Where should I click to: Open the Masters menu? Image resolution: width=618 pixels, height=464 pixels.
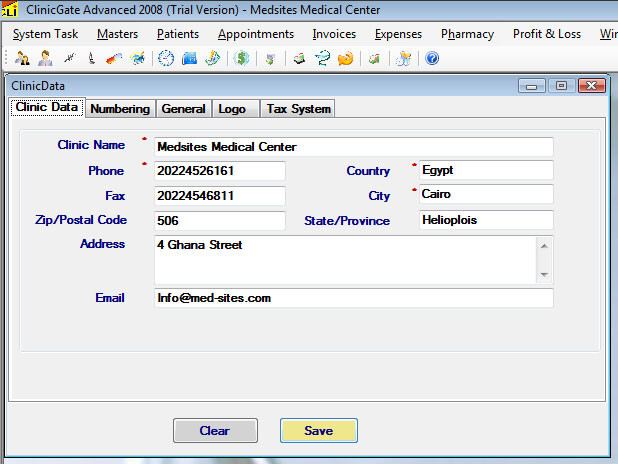pos(117,34)
